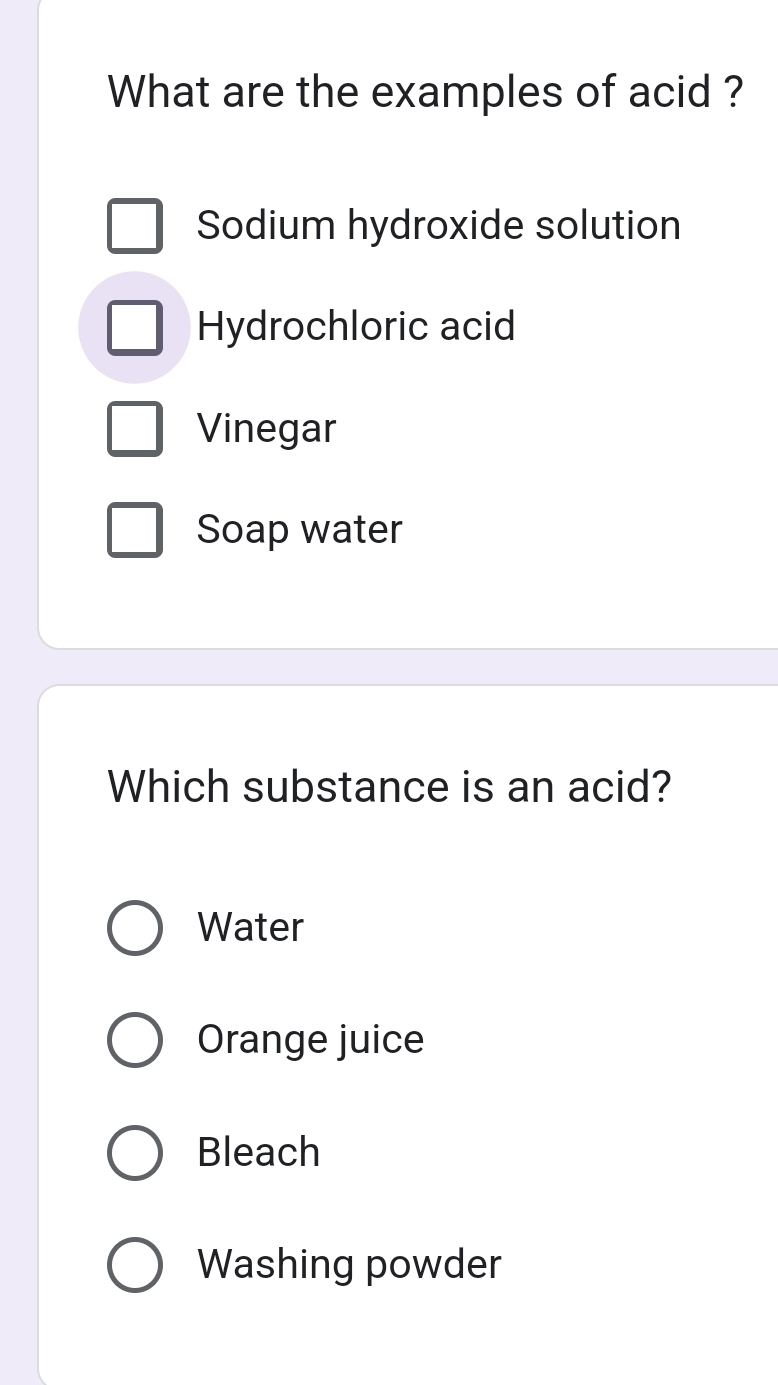Click the question 'Which substance is an acid?'

(x=390, y=787)
